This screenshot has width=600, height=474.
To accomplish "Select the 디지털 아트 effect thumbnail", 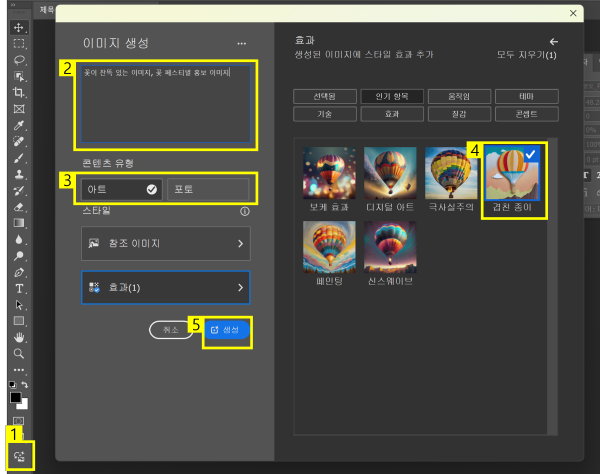I will pos(390,173).
